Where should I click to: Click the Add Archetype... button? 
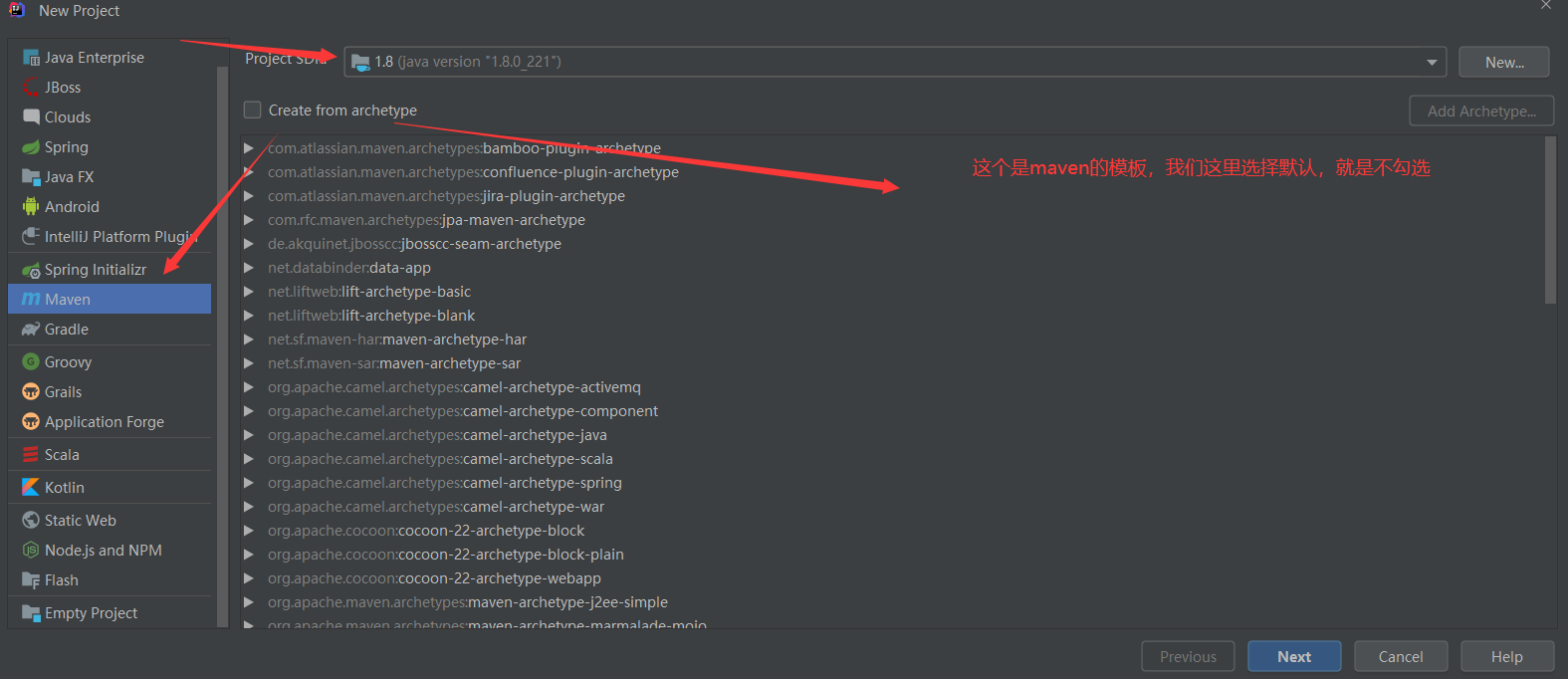[x=1481, y=112]
